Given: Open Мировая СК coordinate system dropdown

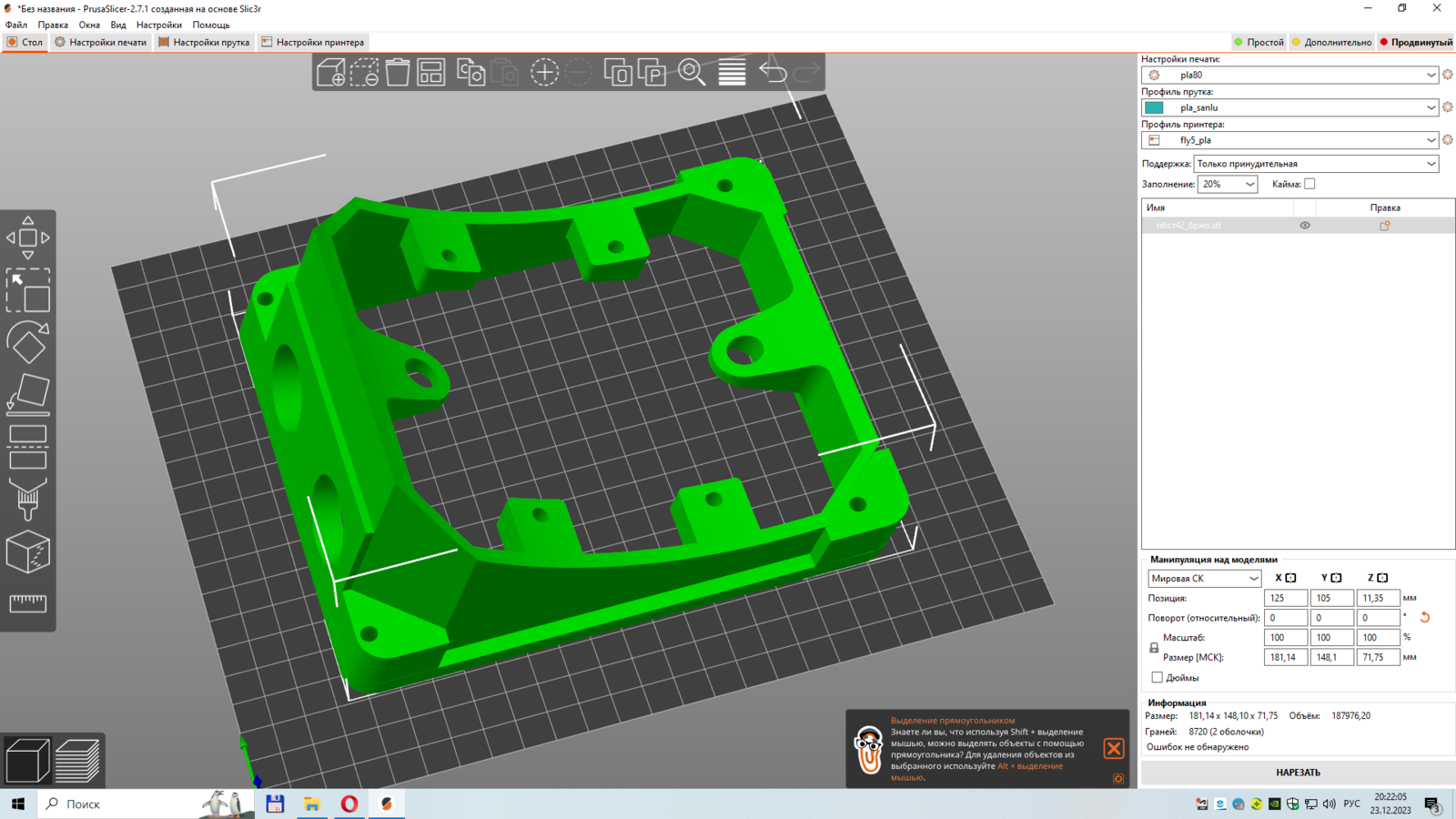Looking at the screenshot, I should pyautogui.click(x=1205, y=578).
